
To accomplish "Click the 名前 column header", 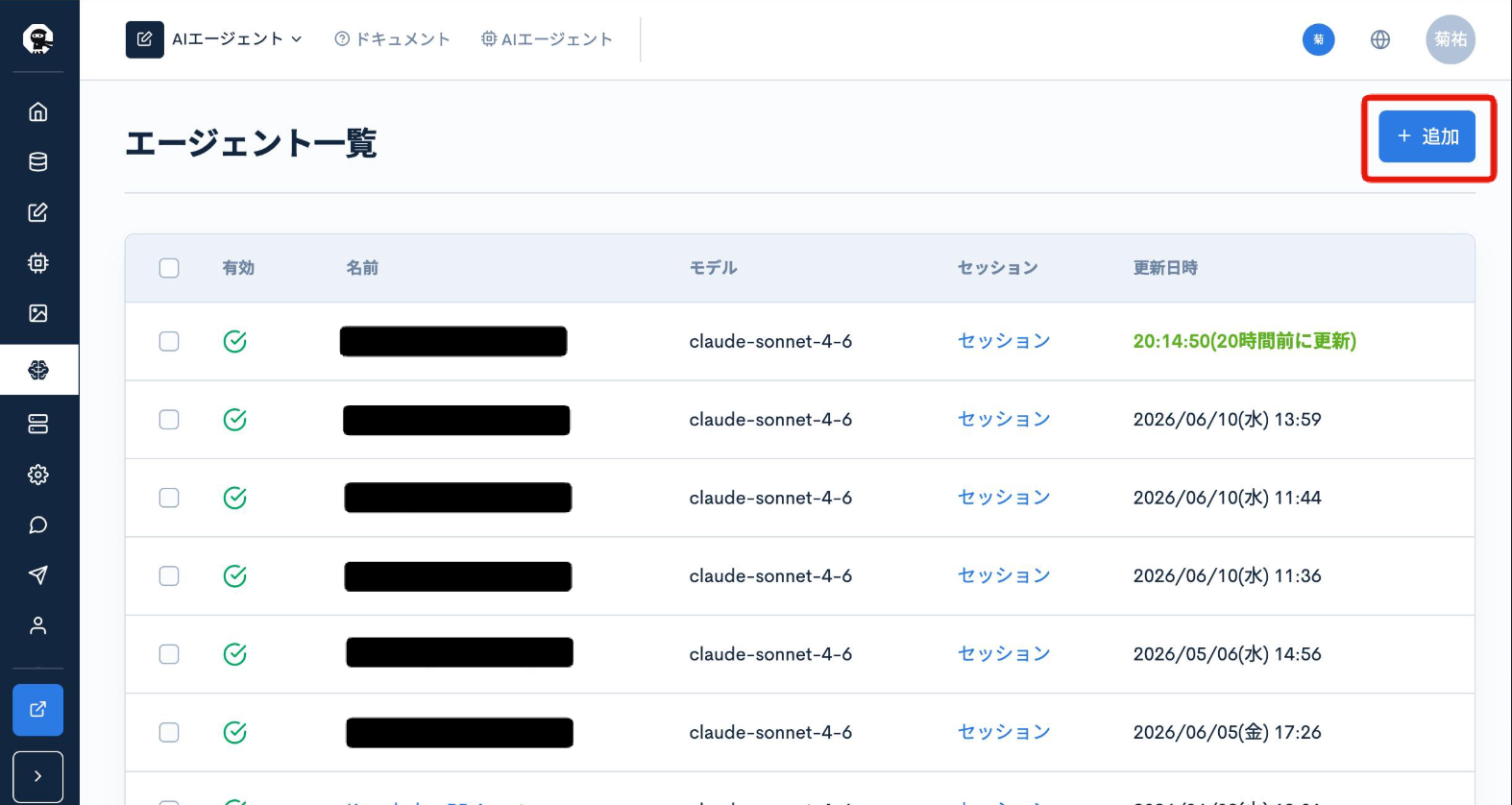I will (x=362, y=268).
